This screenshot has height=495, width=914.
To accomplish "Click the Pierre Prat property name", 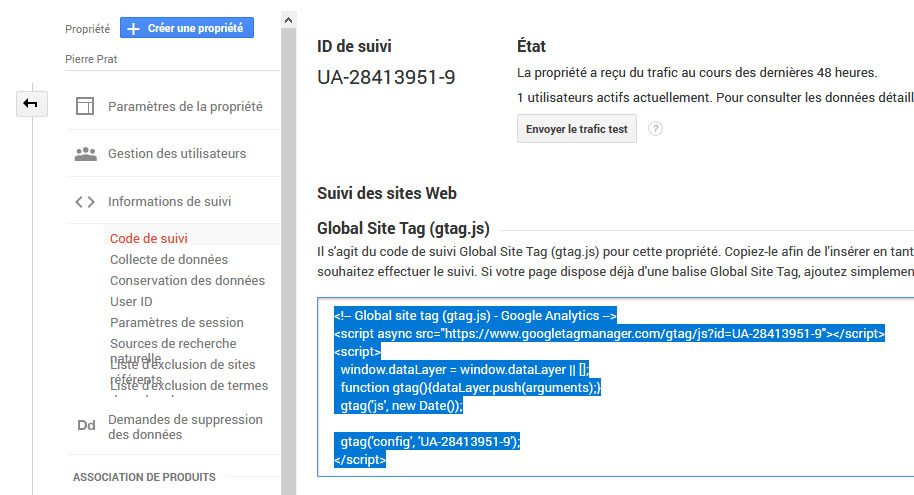I will (x=91, y=59).
